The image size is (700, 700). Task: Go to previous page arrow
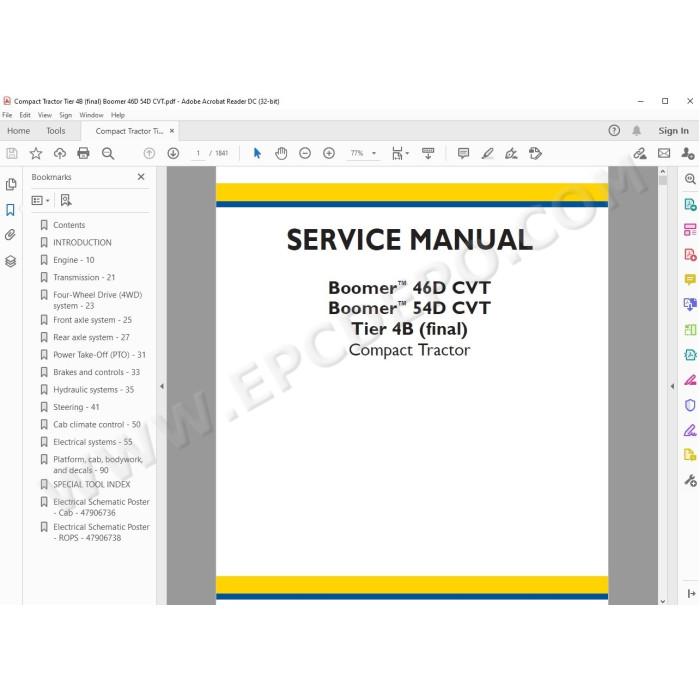[x=149, y=154]
